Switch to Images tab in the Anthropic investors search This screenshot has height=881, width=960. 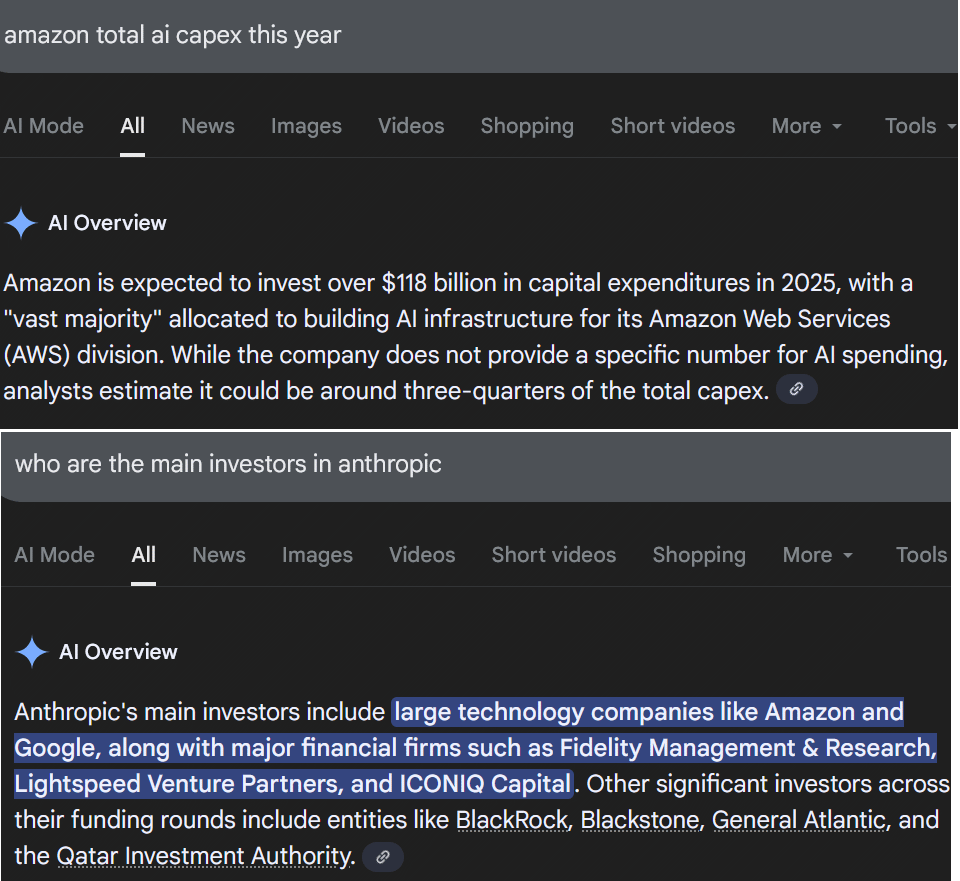coord(317,555)
